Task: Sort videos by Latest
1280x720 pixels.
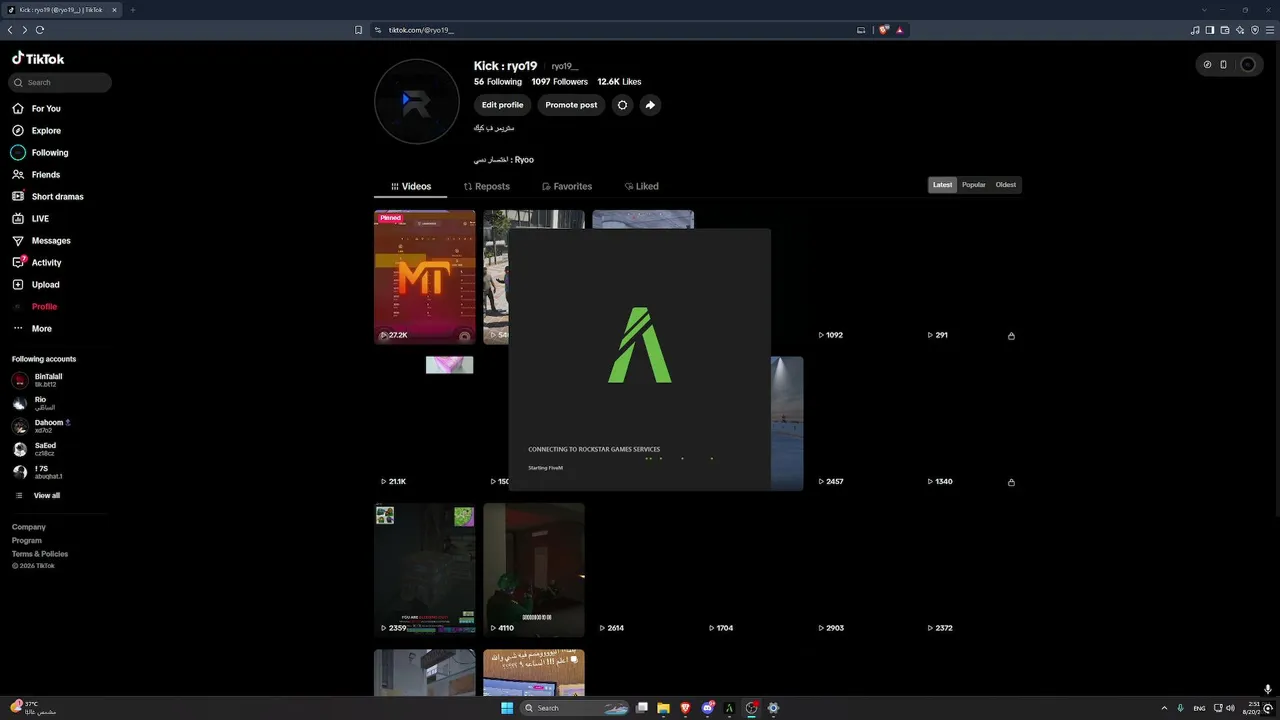Action: 943,185
